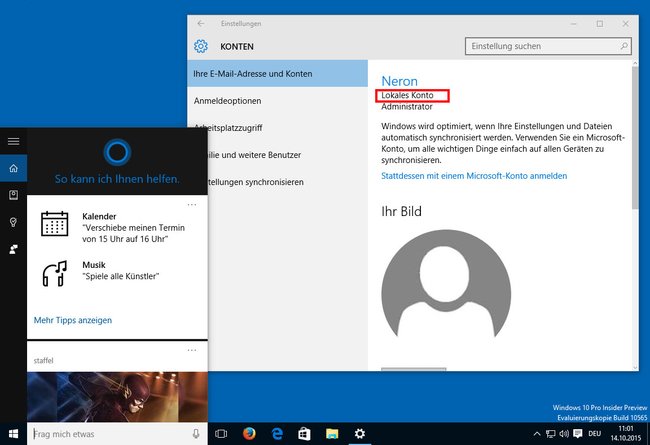
Task: Click Administrator label under Neron
Action: point(407,107)
